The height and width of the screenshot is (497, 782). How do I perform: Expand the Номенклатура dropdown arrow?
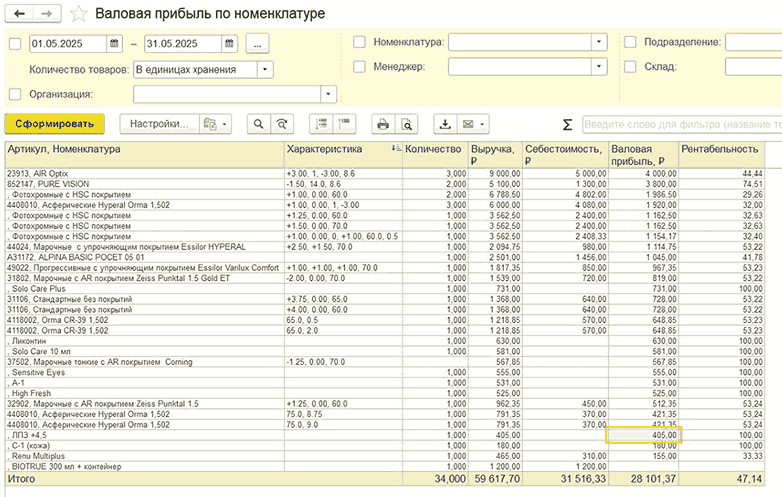pyautogui.click(x=599, y=42)
